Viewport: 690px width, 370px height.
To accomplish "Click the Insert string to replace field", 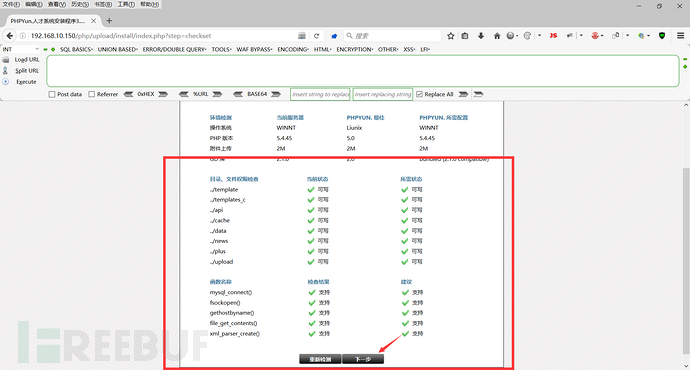I will click(x=320, y=94).
